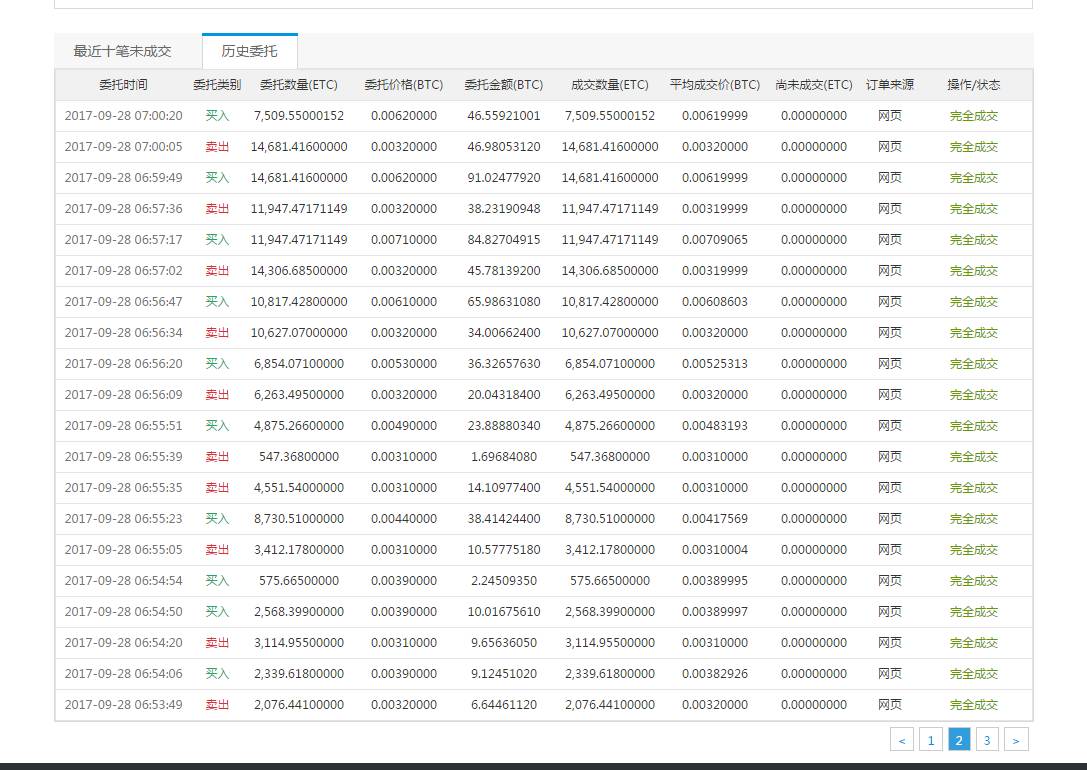The width and height of the screenshot is (1087, 770).
Task: Click the 尚未成交(ETC) column header
Action: [x=814, y=85]
